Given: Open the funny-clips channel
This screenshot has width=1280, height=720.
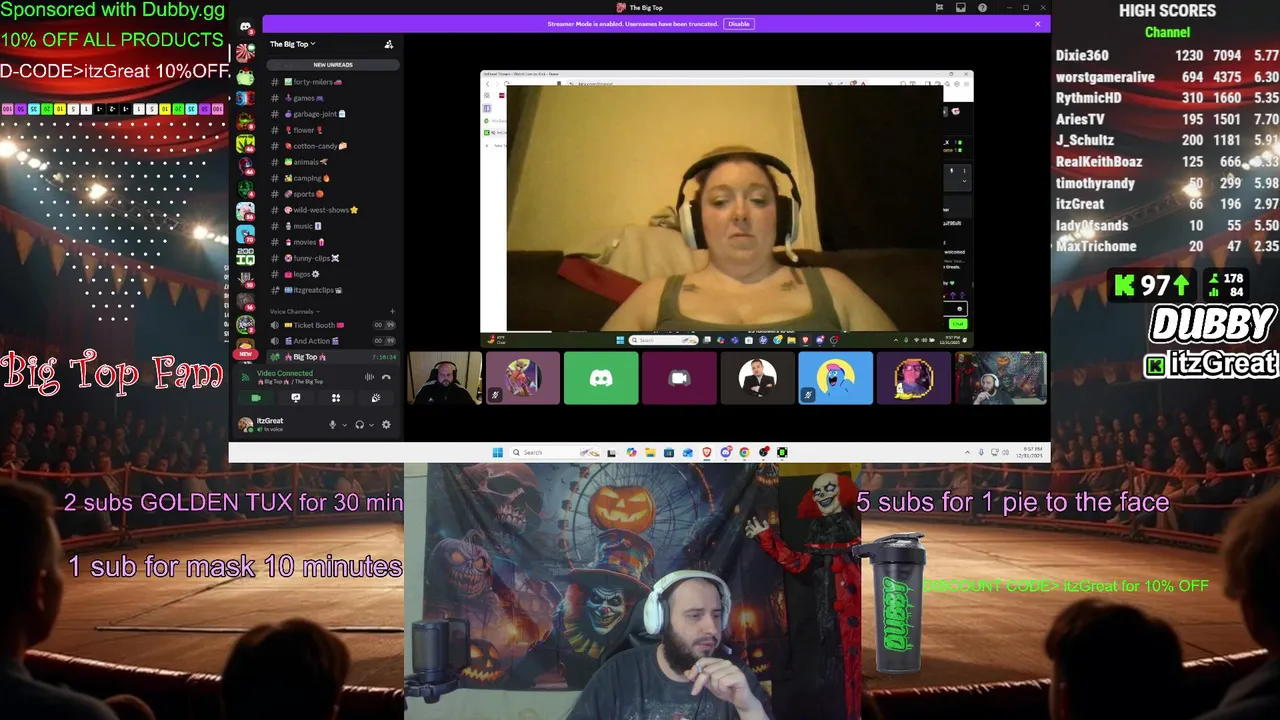Looking at the screenshot, I should tap(333, 258).
